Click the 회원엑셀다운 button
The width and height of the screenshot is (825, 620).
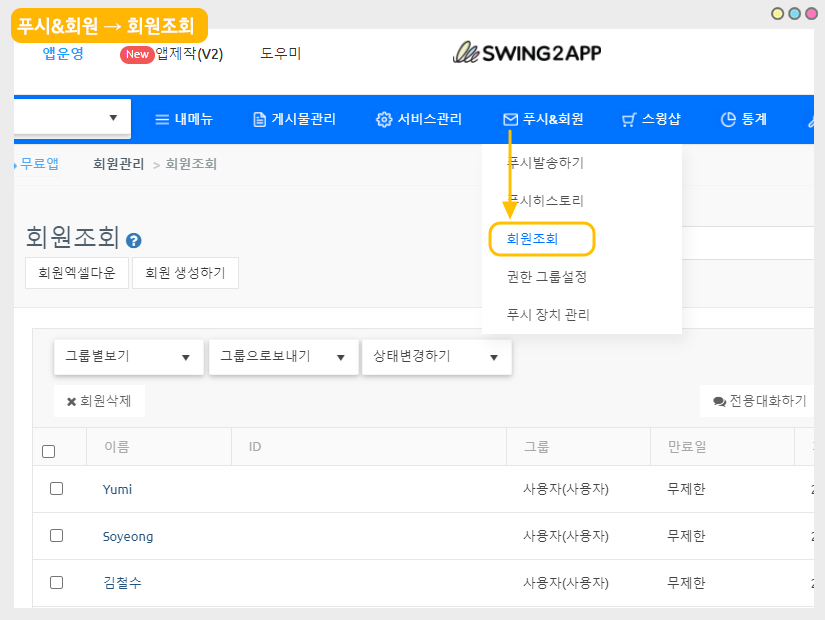[x=77, y=273]
